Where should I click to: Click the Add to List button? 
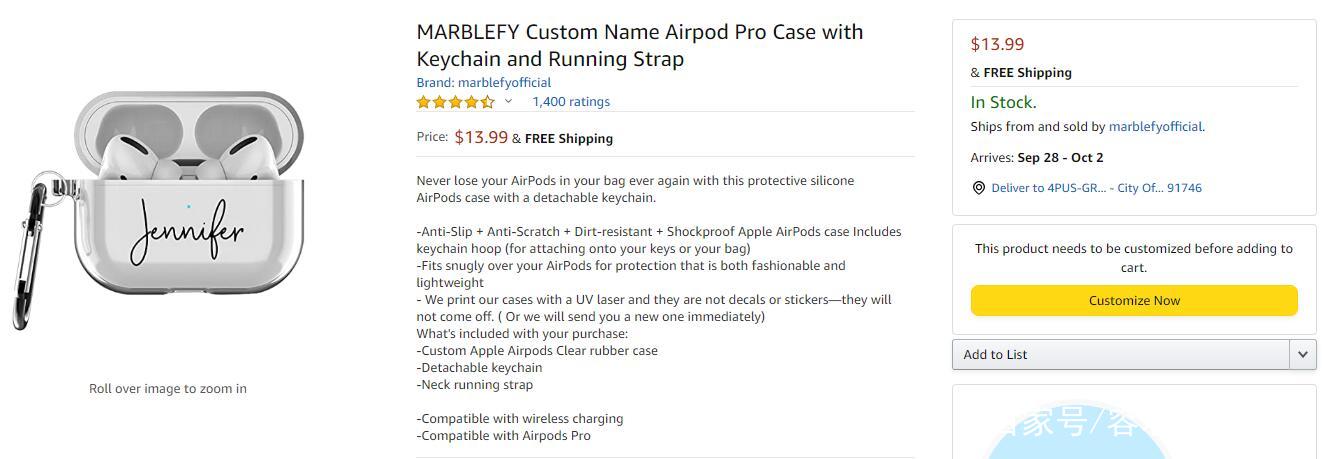1121,354
